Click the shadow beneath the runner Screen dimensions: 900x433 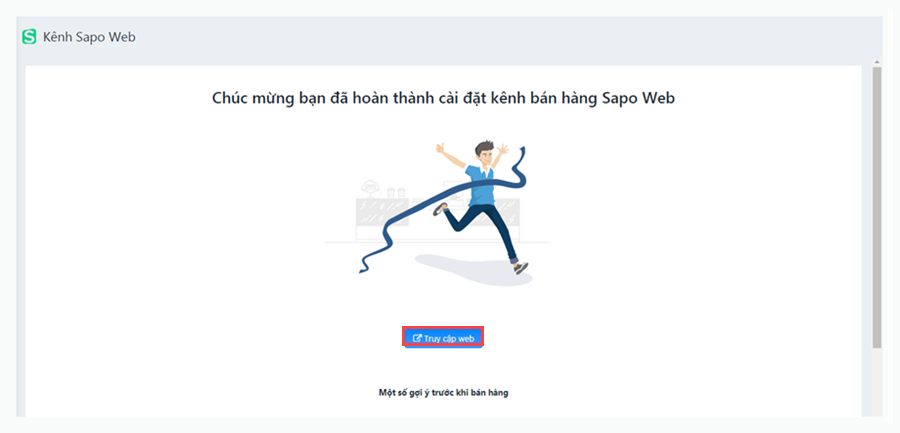(x=472, y=270)
